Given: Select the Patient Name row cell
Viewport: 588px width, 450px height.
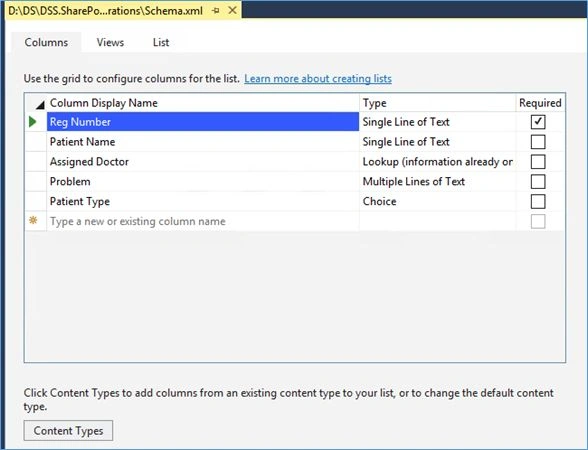Looking at the screenshot, I should 203,142.
